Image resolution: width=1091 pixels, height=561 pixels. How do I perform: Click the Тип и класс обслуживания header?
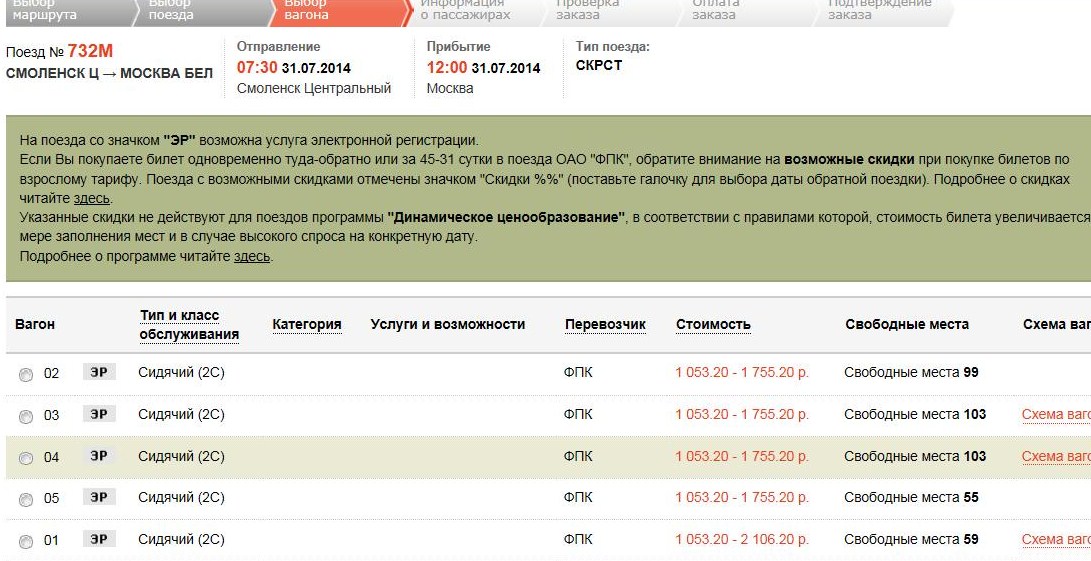pos(189,325)
